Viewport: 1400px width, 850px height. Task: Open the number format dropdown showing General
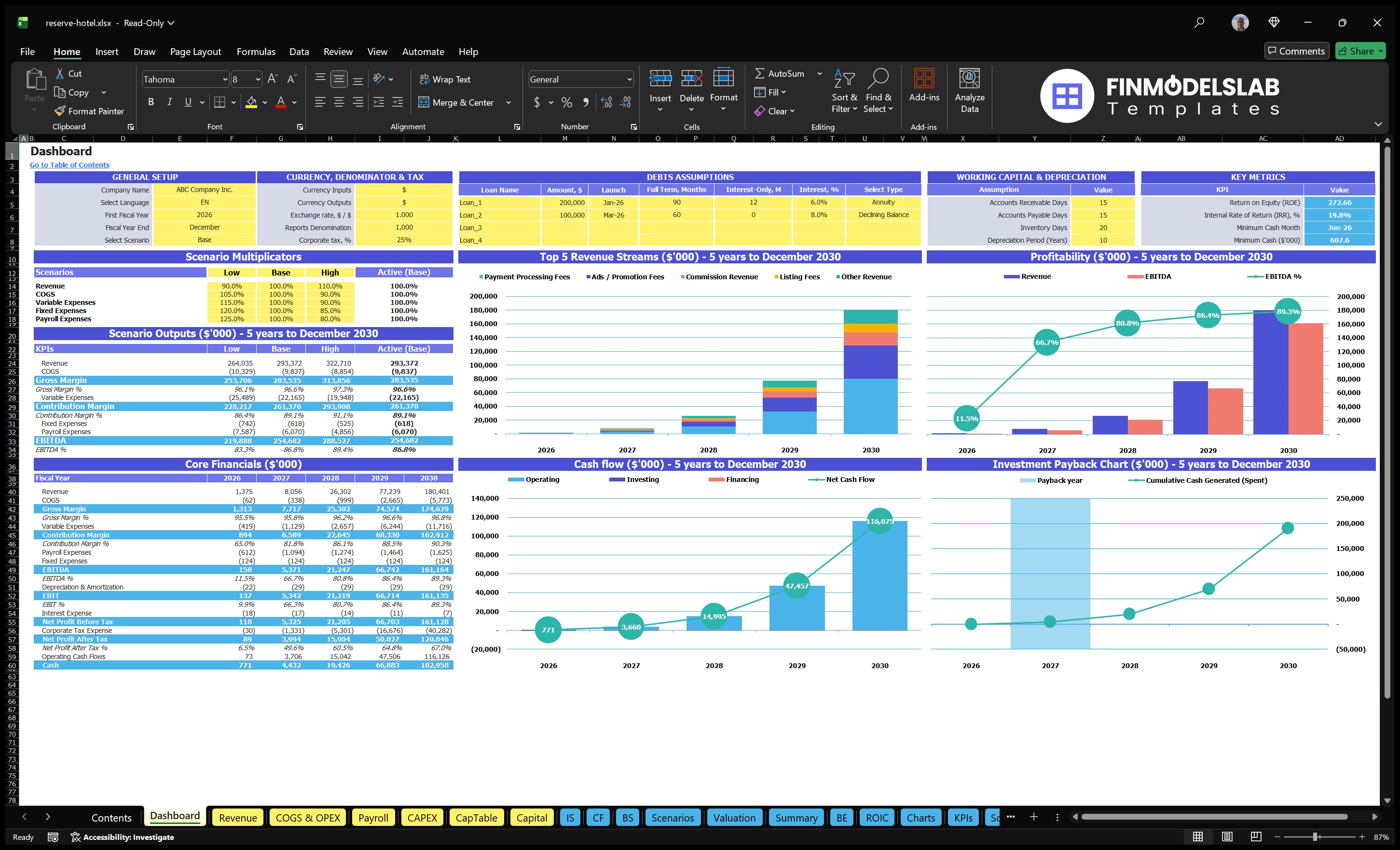click(x=579, y=79)
